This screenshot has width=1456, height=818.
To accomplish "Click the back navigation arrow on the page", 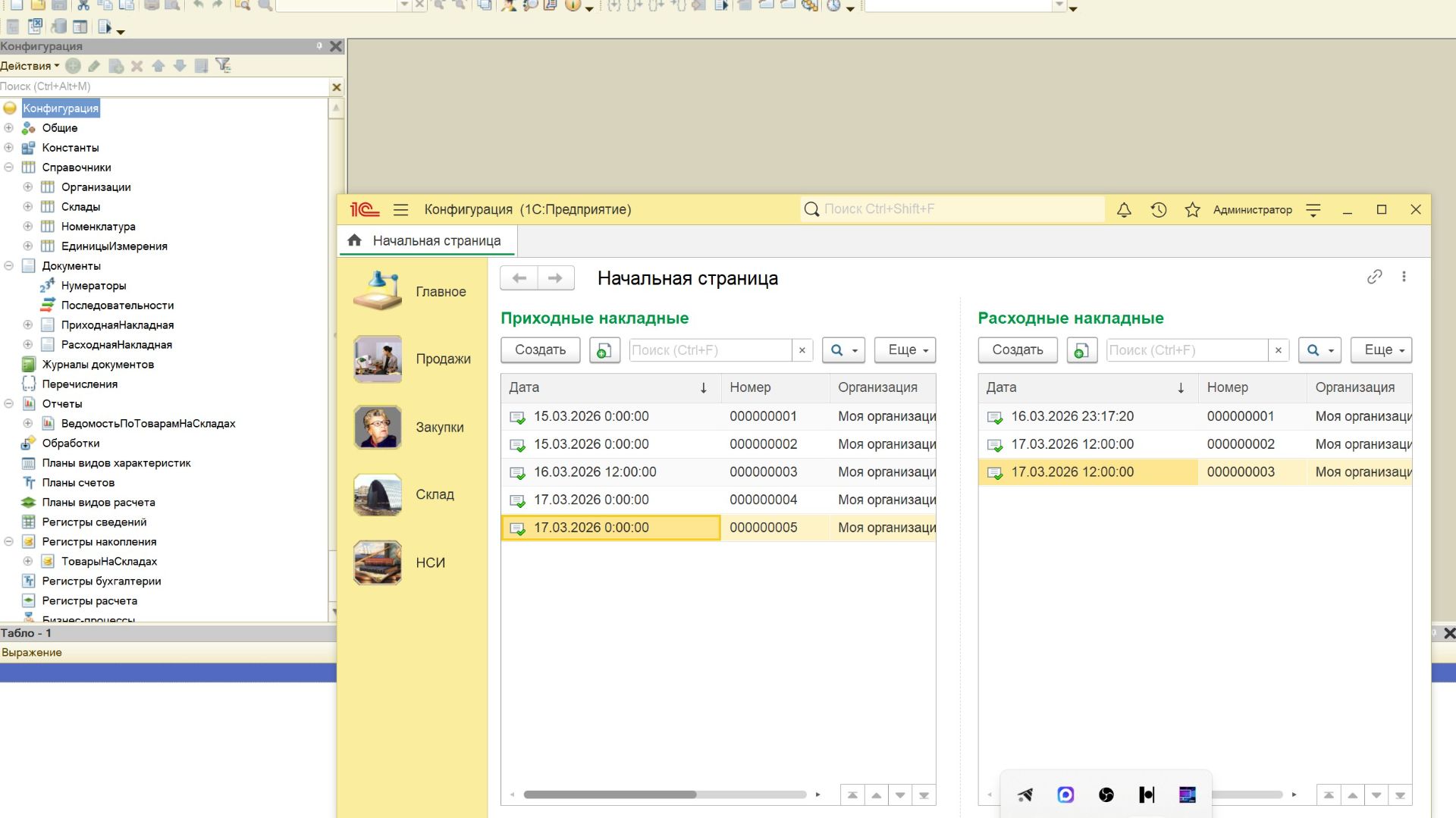I will click(519, 277).
